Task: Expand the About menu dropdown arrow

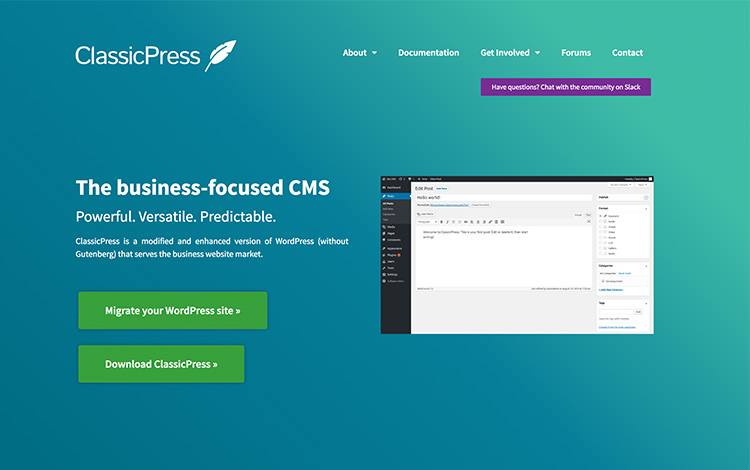Action: 374,53
